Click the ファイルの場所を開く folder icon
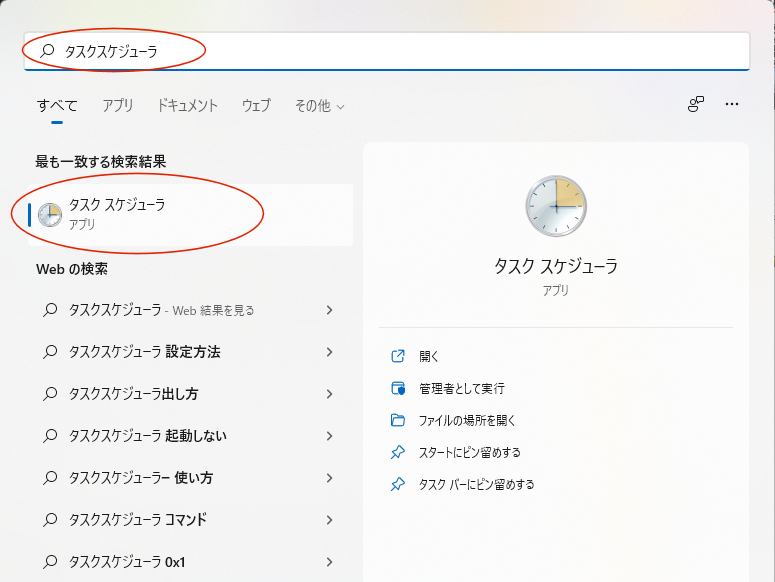This screenshot has height=582, width=775. (398, 420)
